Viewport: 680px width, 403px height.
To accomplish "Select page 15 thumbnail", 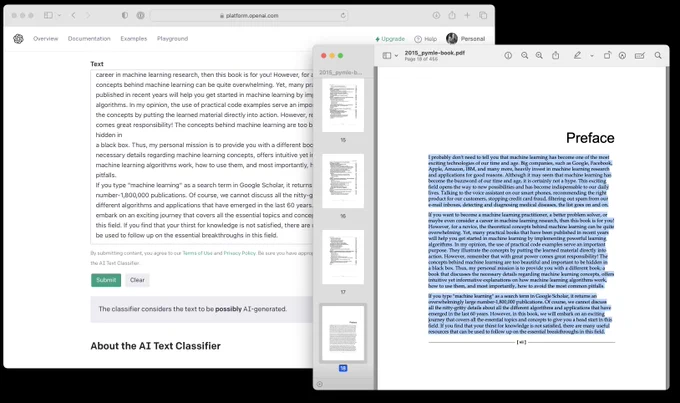I will (x=343, y=105).
